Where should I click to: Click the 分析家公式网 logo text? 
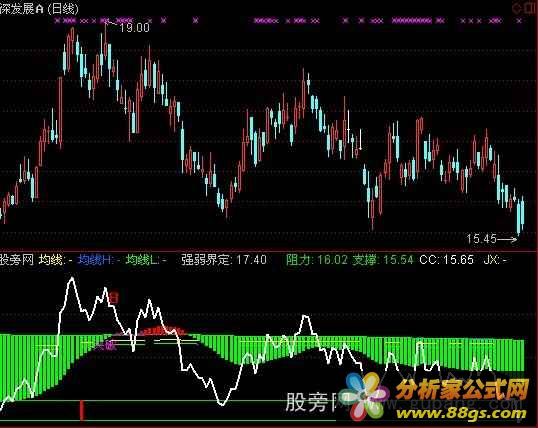tap(462, 389)
